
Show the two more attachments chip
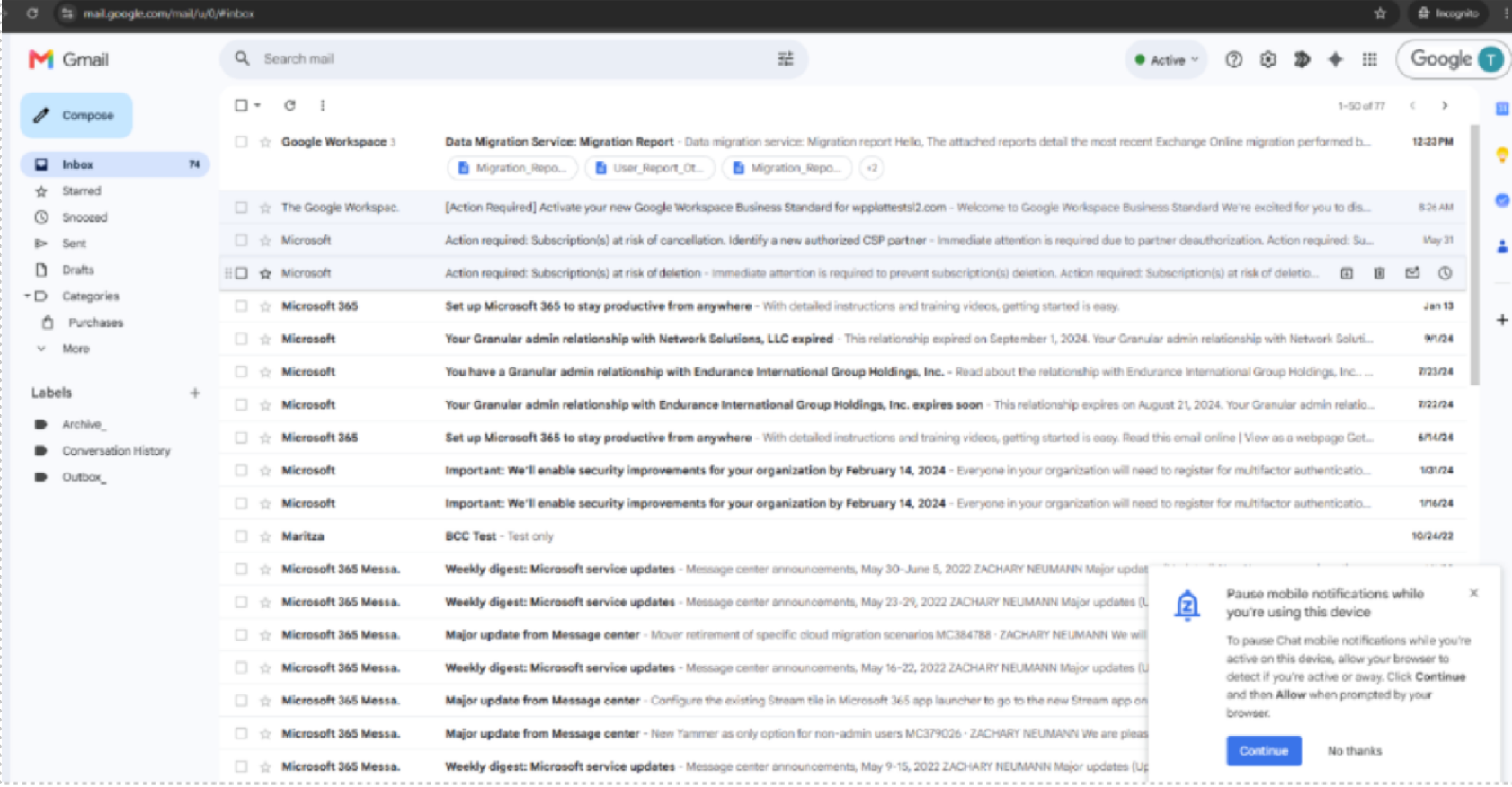tap(871, 168)
